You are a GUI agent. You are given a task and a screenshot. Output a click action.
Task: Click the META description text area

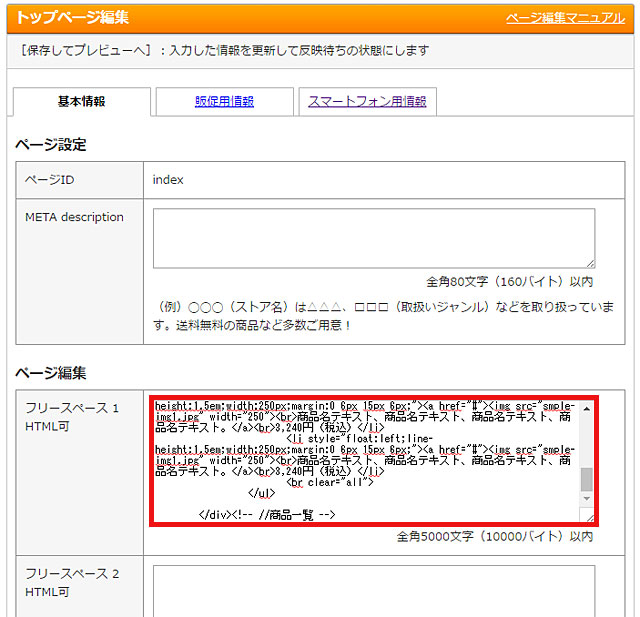(374, 238)
